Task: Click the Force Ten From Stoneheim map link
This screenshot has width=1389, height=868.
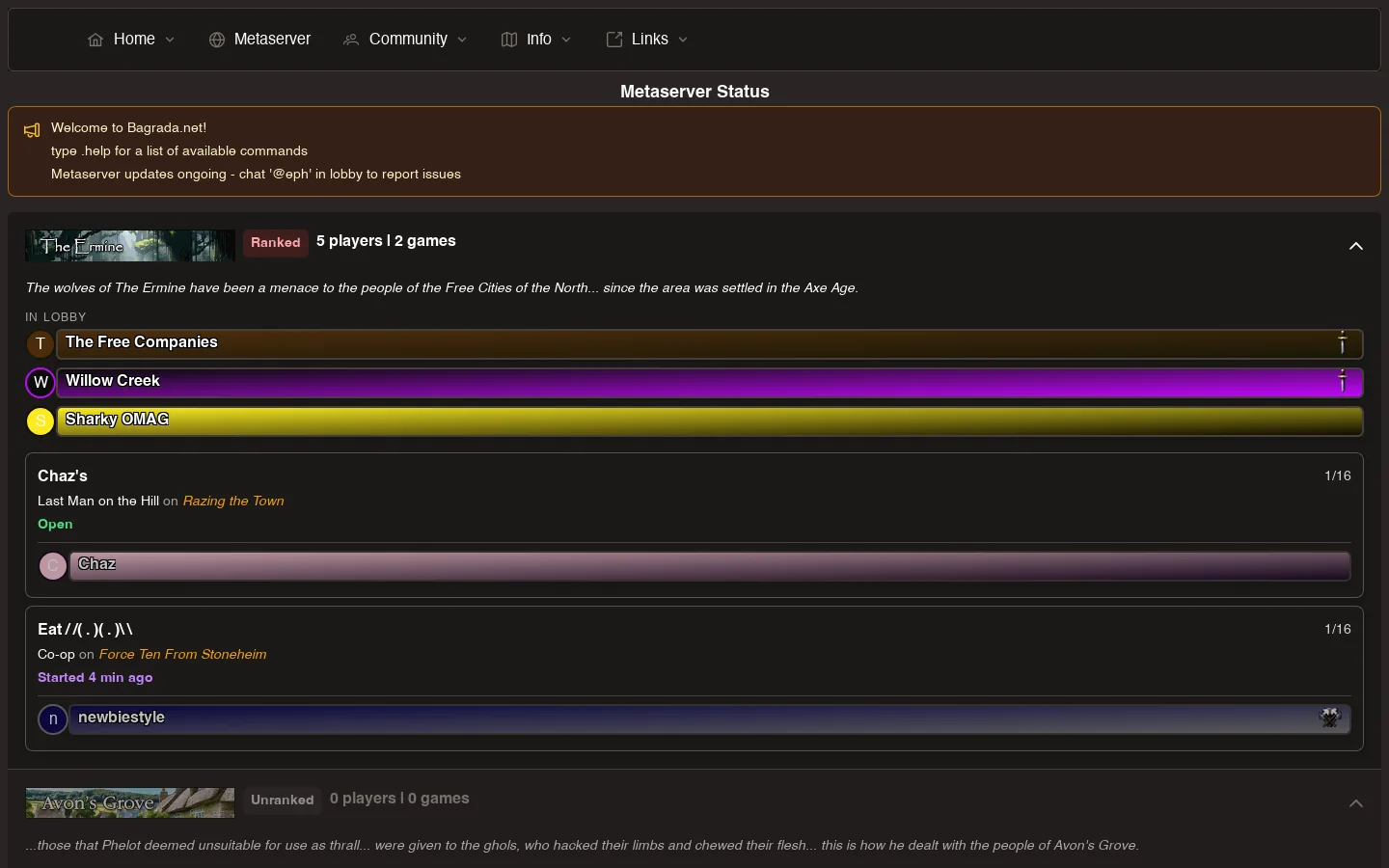Action: pyautogui.click(x=182, y=654)
